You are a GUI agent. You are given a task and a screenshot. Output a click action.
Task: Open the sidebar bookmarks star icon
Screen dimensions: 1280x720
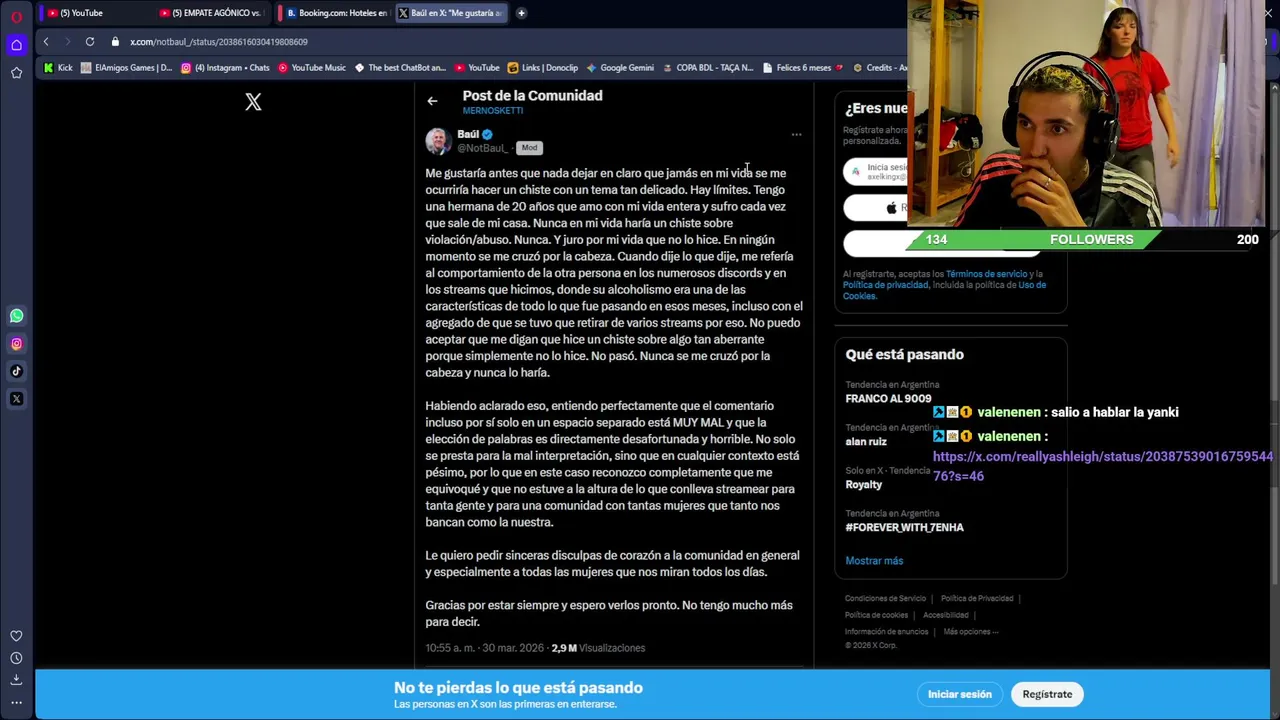pos(16,73)
